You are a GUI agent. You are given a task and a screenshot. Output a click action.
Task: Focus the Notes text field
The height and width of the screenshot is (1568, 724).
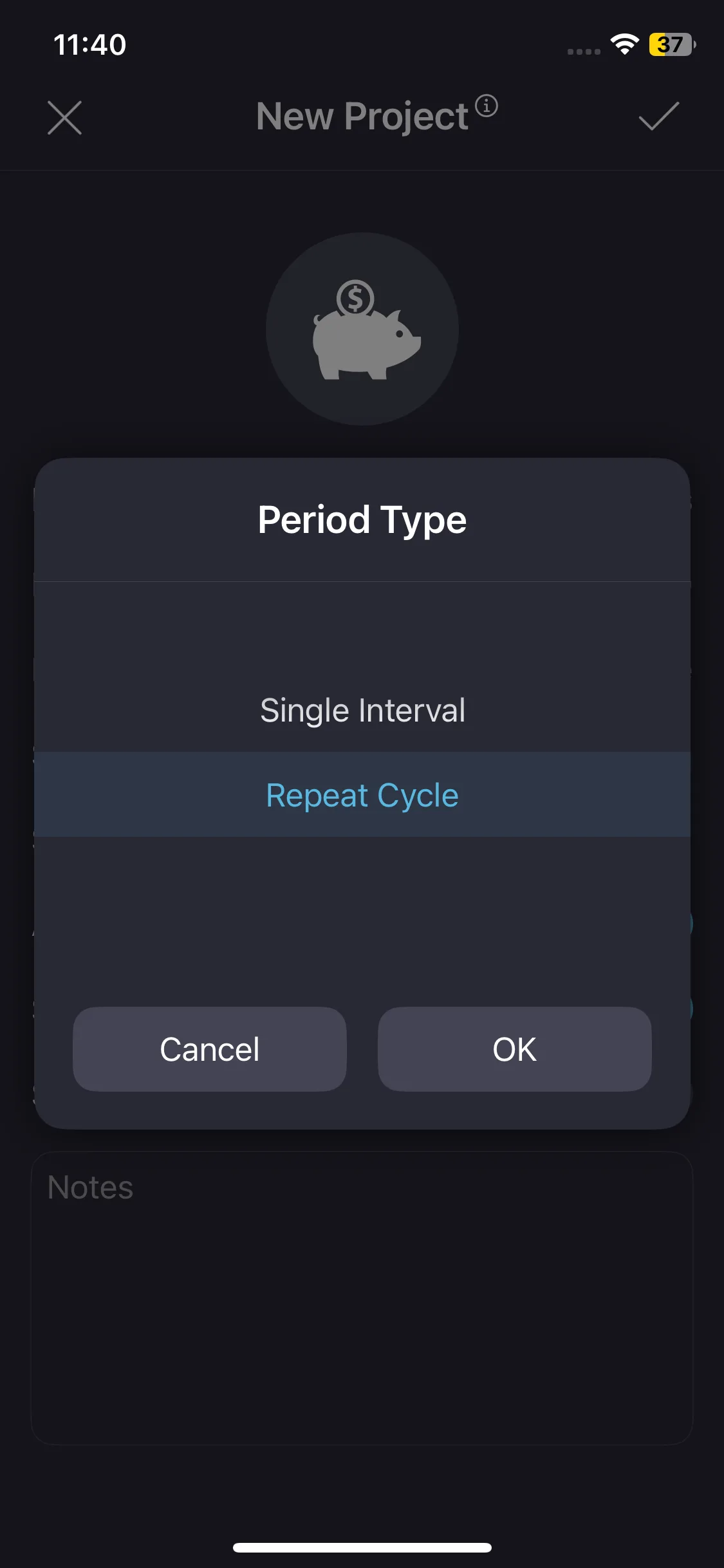[x=362, y=1297]
